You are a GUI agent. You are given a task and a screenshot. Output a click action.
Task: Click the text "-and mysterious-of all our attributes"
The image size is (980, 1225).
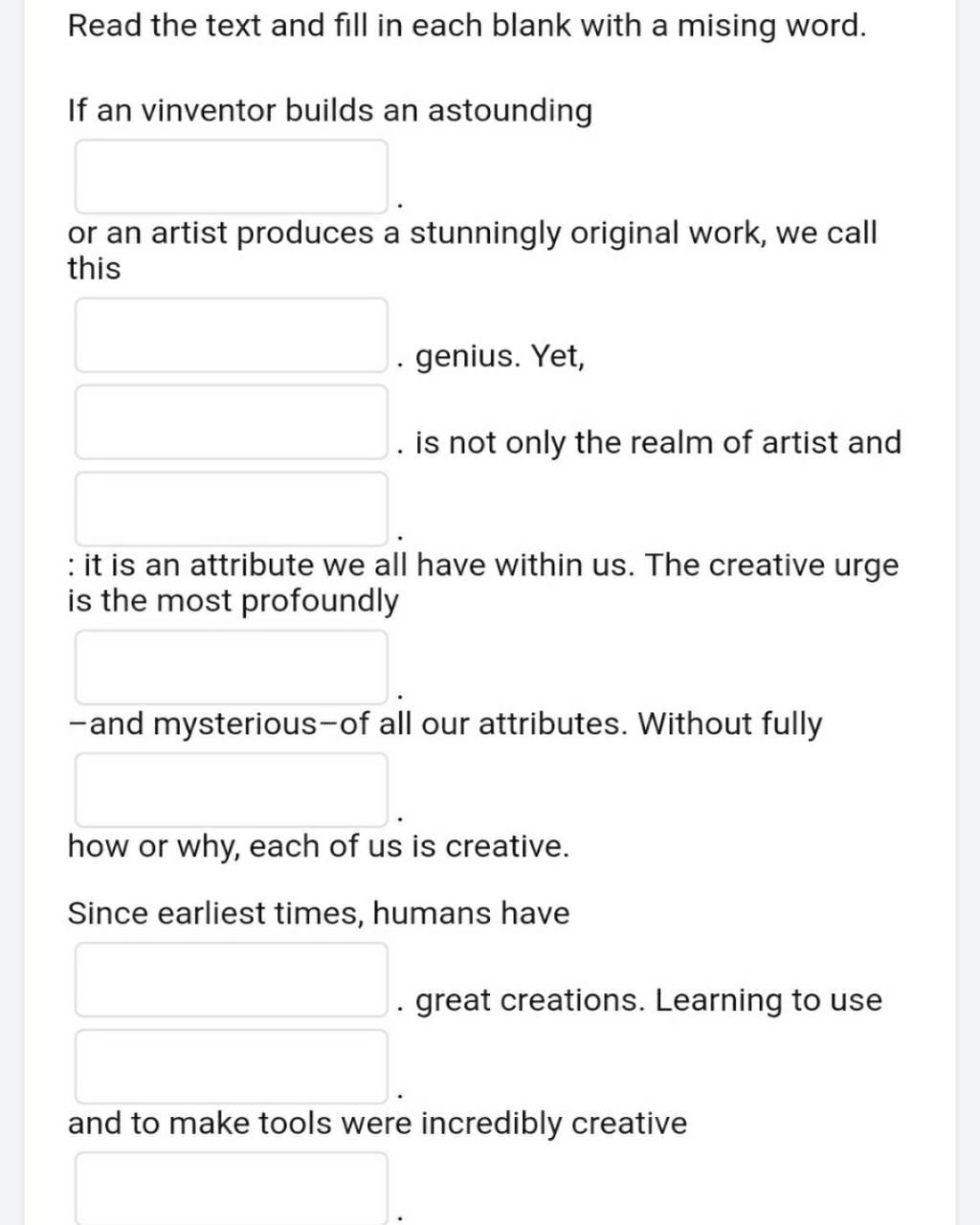tap(445, 724)
